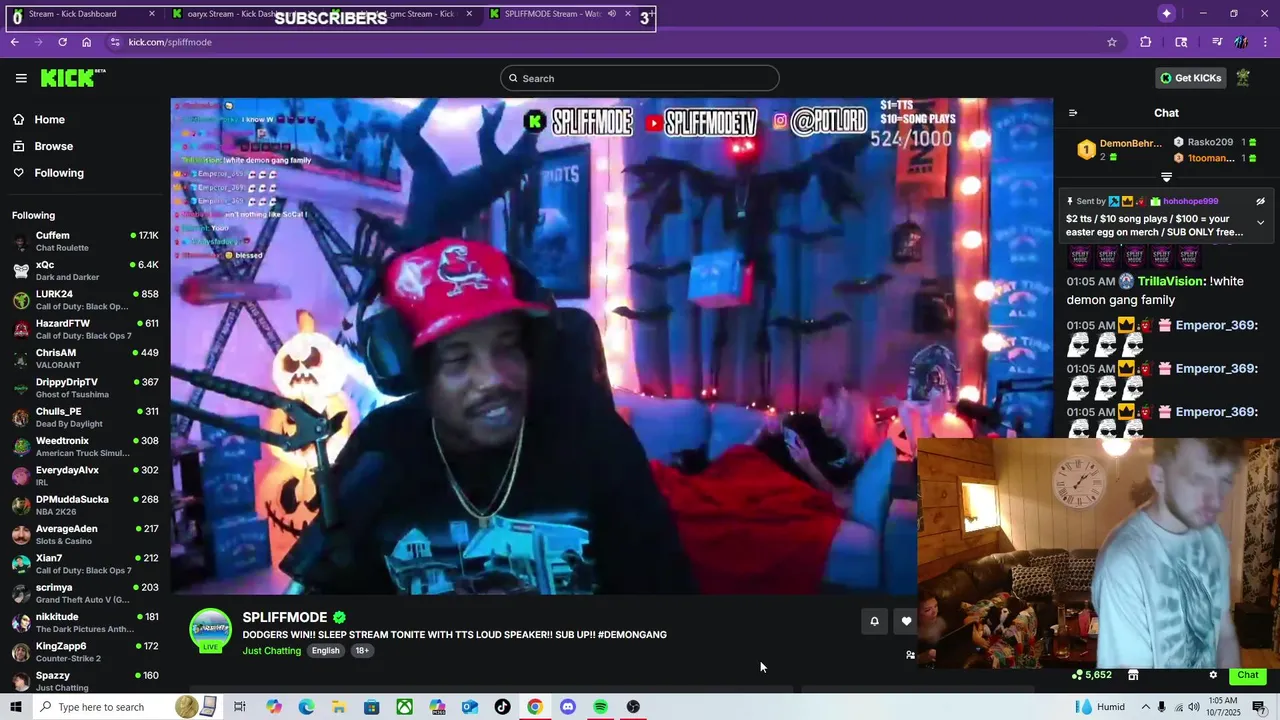Viewport: 1280px width, 720px height.
Task: Open EverydayAlvx channel in sidebar
Action: click(85, 476)
